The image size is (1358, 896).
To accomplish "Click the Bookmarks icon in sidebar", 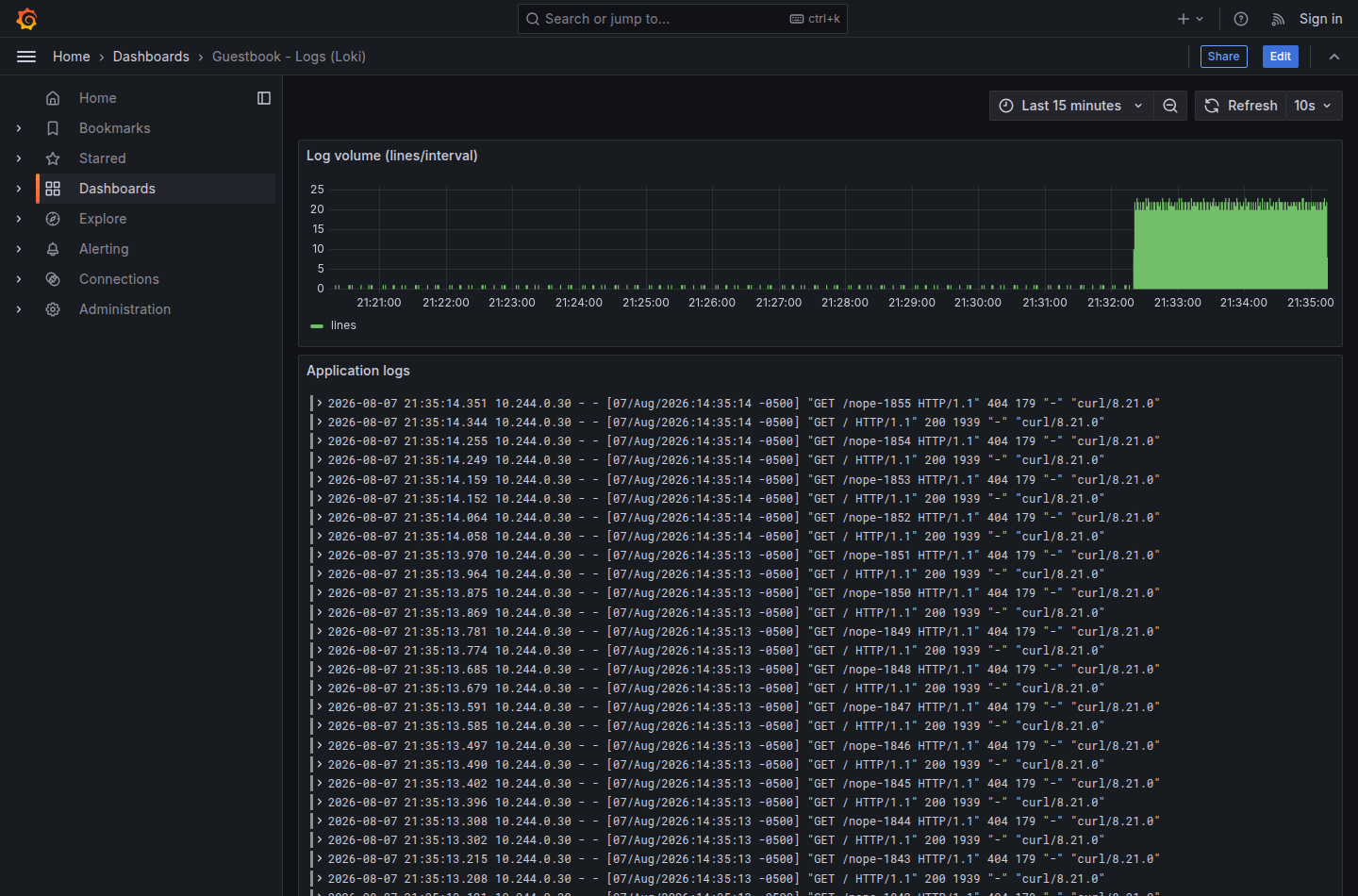I will [x=53, y=128].
